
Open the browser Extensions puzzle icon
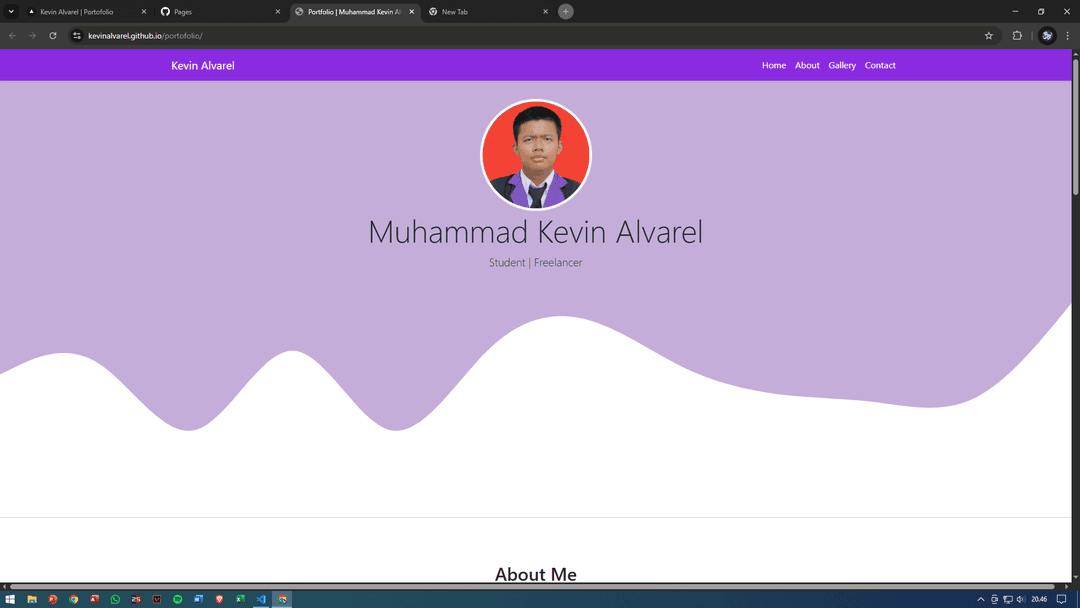(x=1017, y=36)
